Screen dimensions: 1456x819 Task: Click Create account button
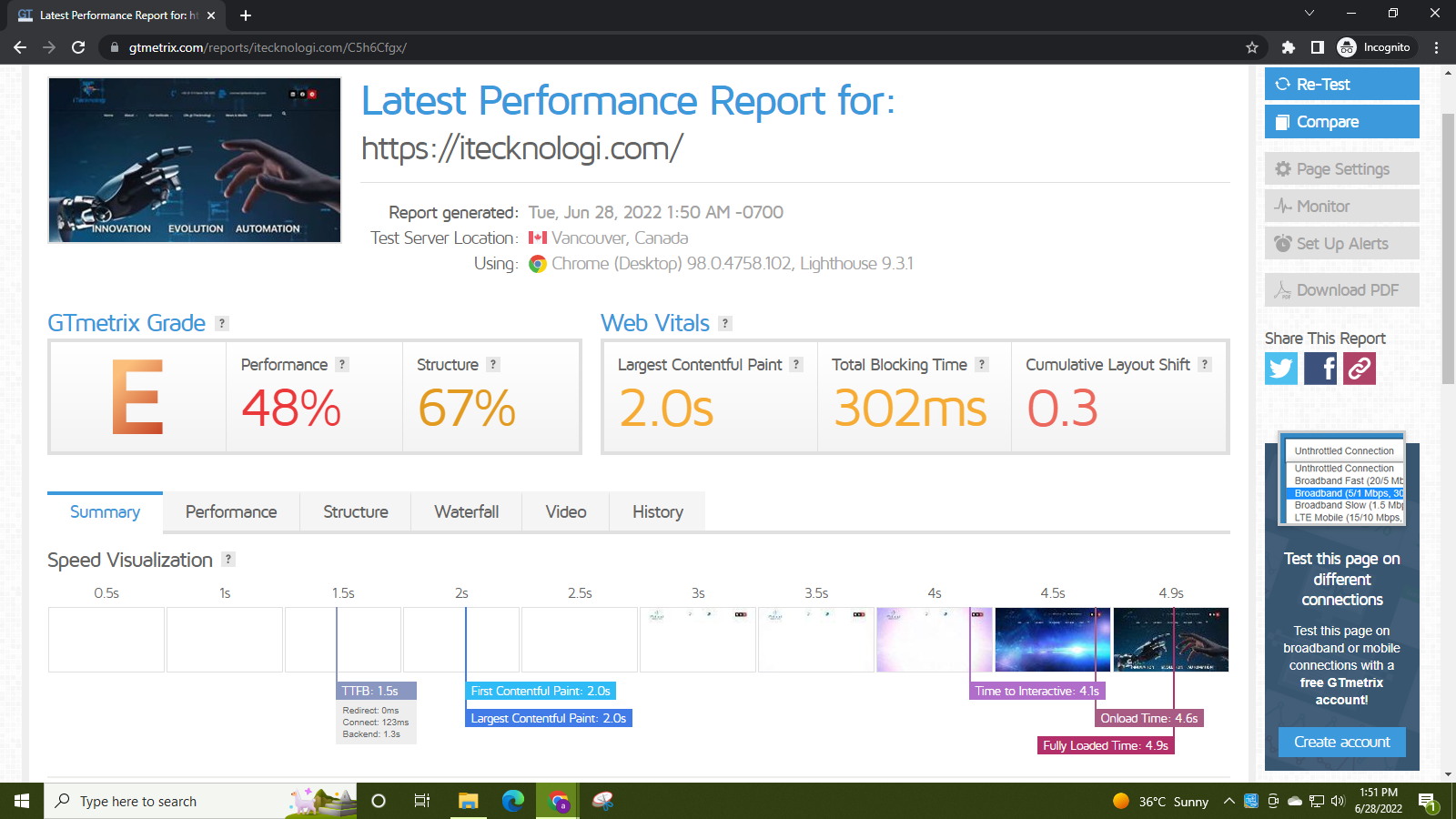[x=1341, y=743]
